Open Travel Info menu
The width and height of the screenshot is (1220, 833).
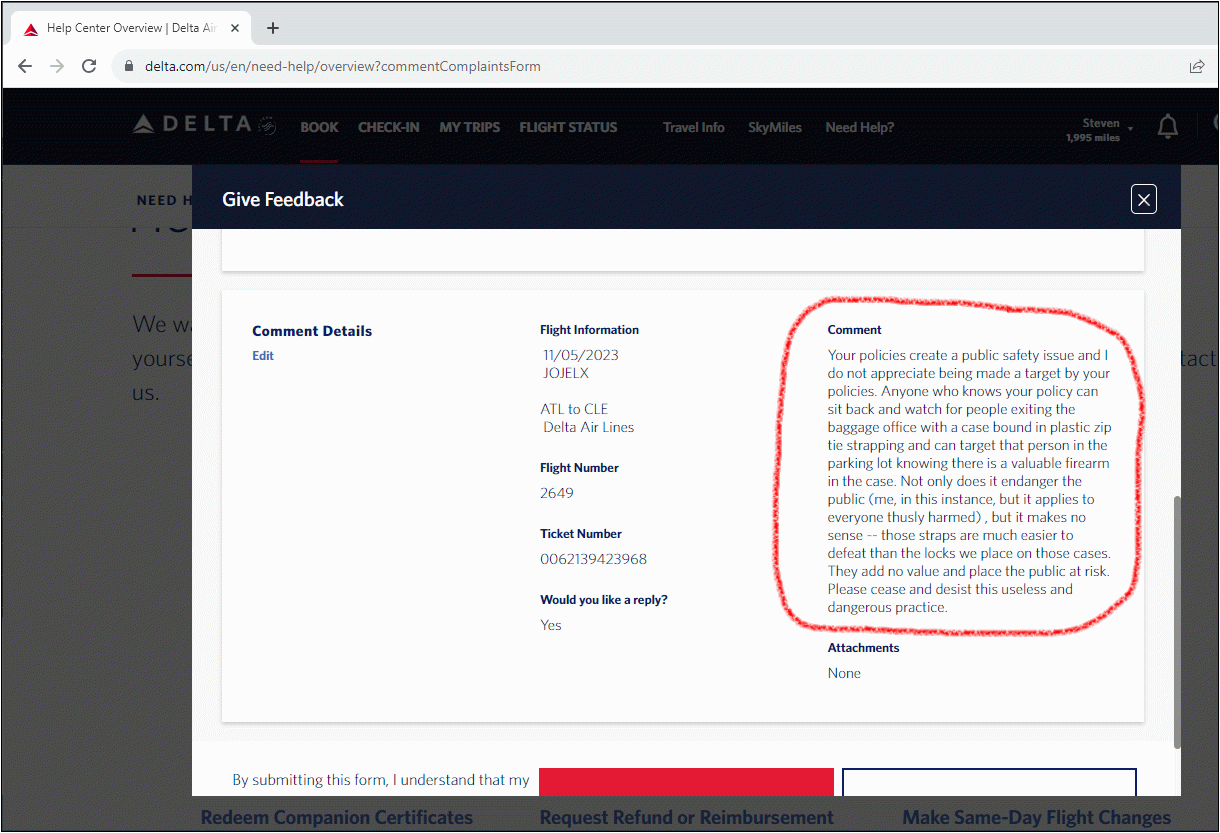pyautogui.click(x=694, y=127)
